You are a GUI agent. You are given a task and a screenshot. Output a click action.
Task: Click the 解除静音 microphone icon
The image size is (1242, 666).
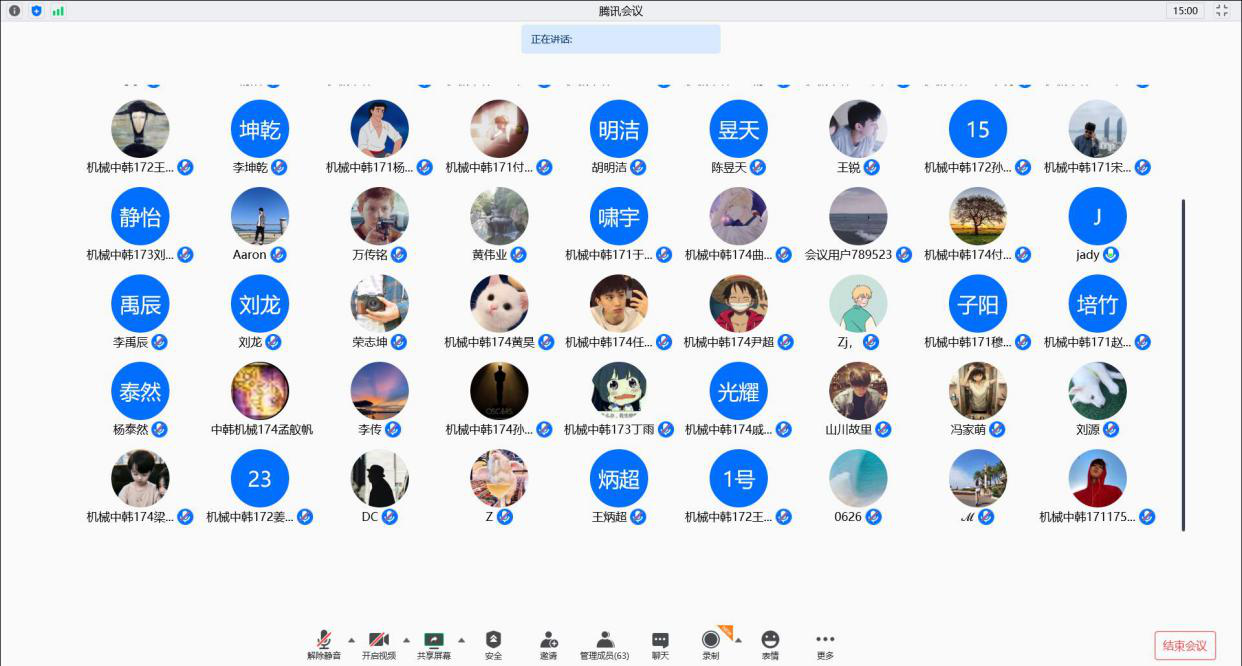coord(324,640)
